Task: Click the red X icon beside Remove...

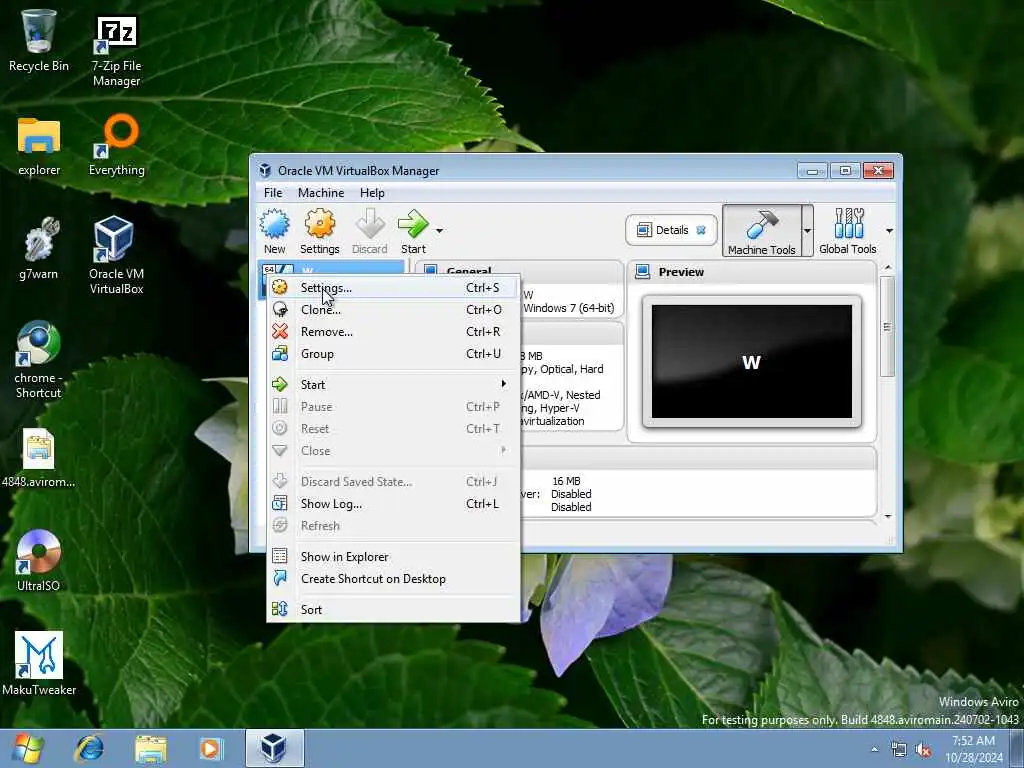Action: [x=280, y=332]
